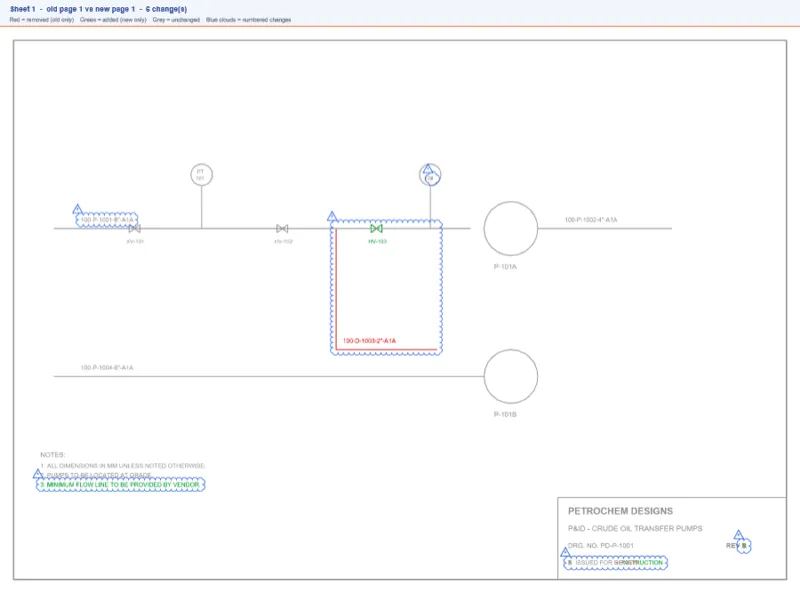Click green note 3 MINIMUM FLOW LINE
This screenshot has width=800, height=593.
[x=120, y=484]
